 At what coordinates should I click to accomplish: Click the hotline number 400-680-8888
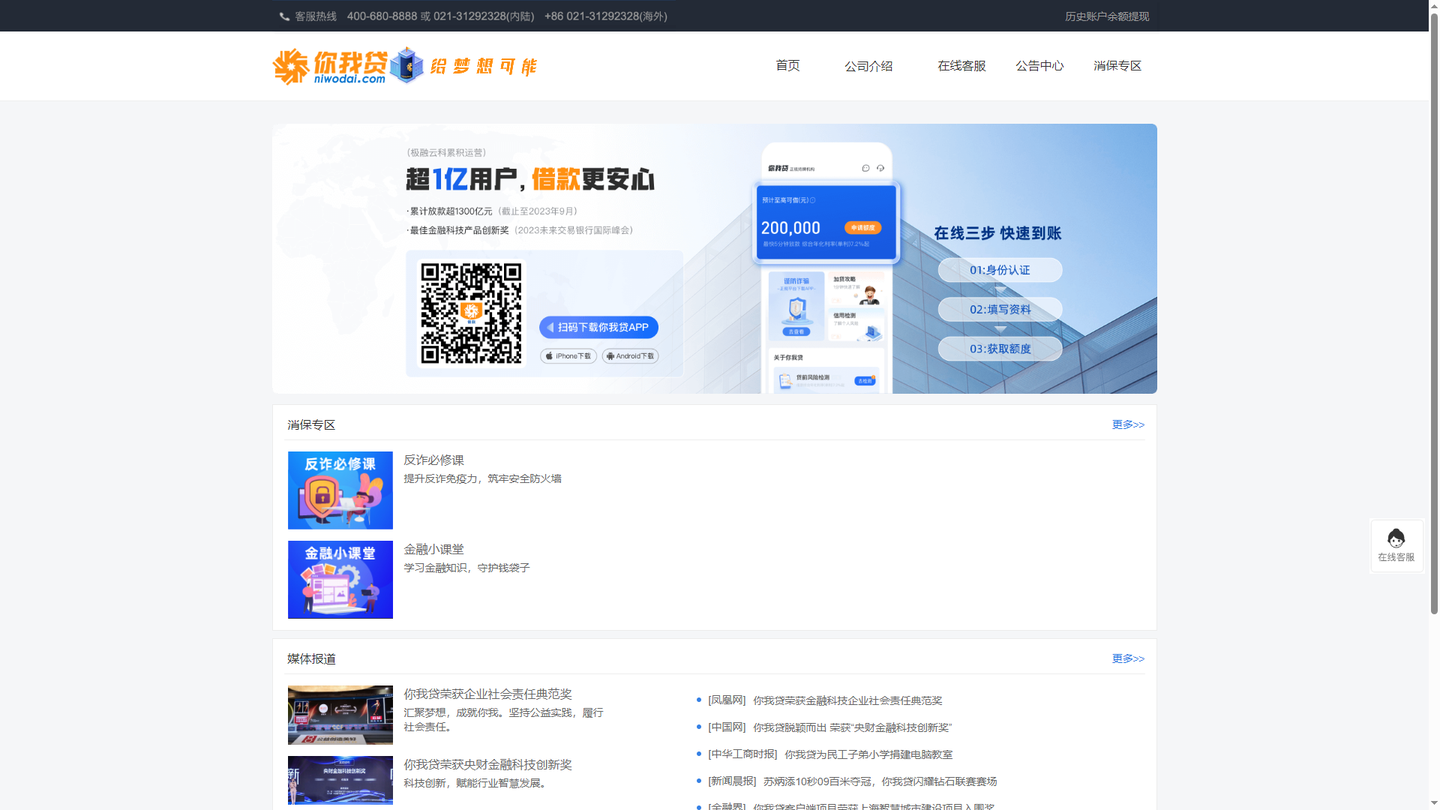point(382,16)
